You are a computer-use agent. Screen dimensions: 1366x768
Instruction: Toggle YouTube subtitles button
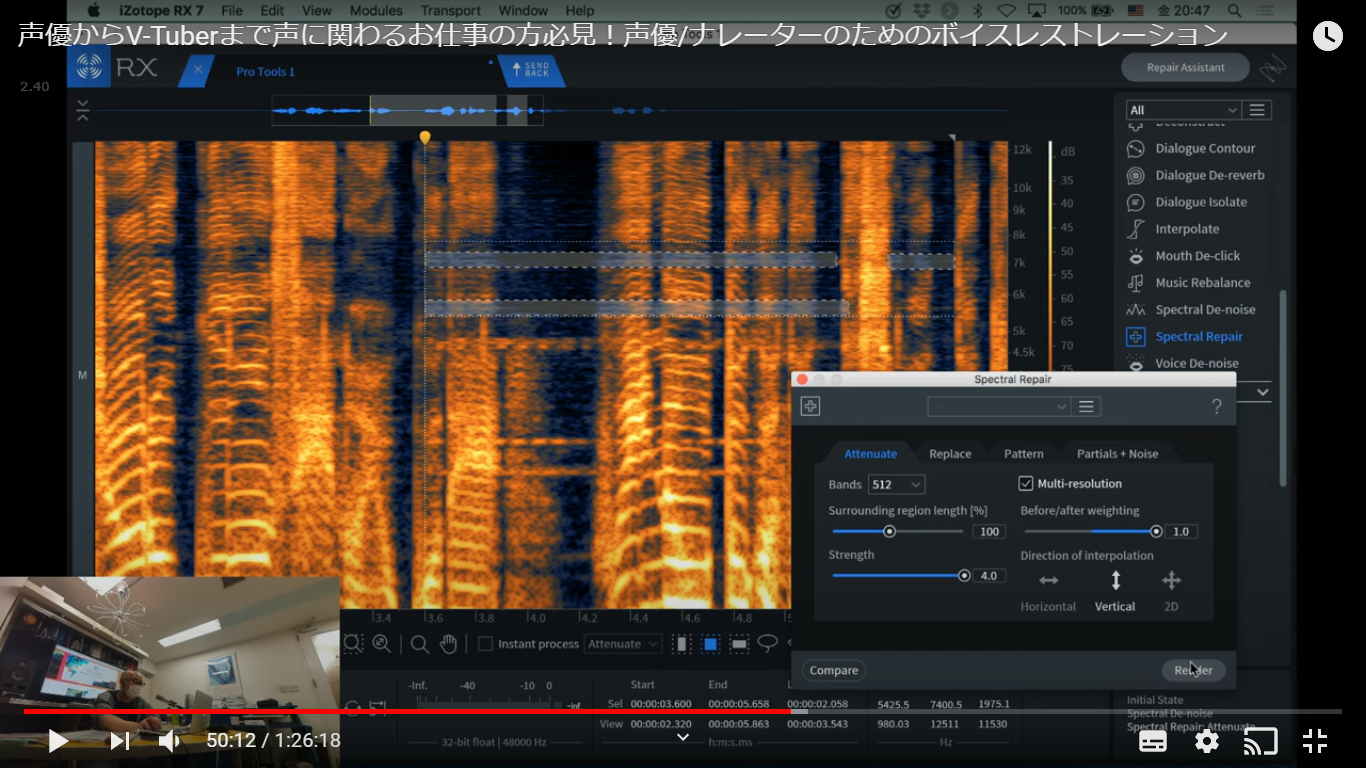(1153, 741)
